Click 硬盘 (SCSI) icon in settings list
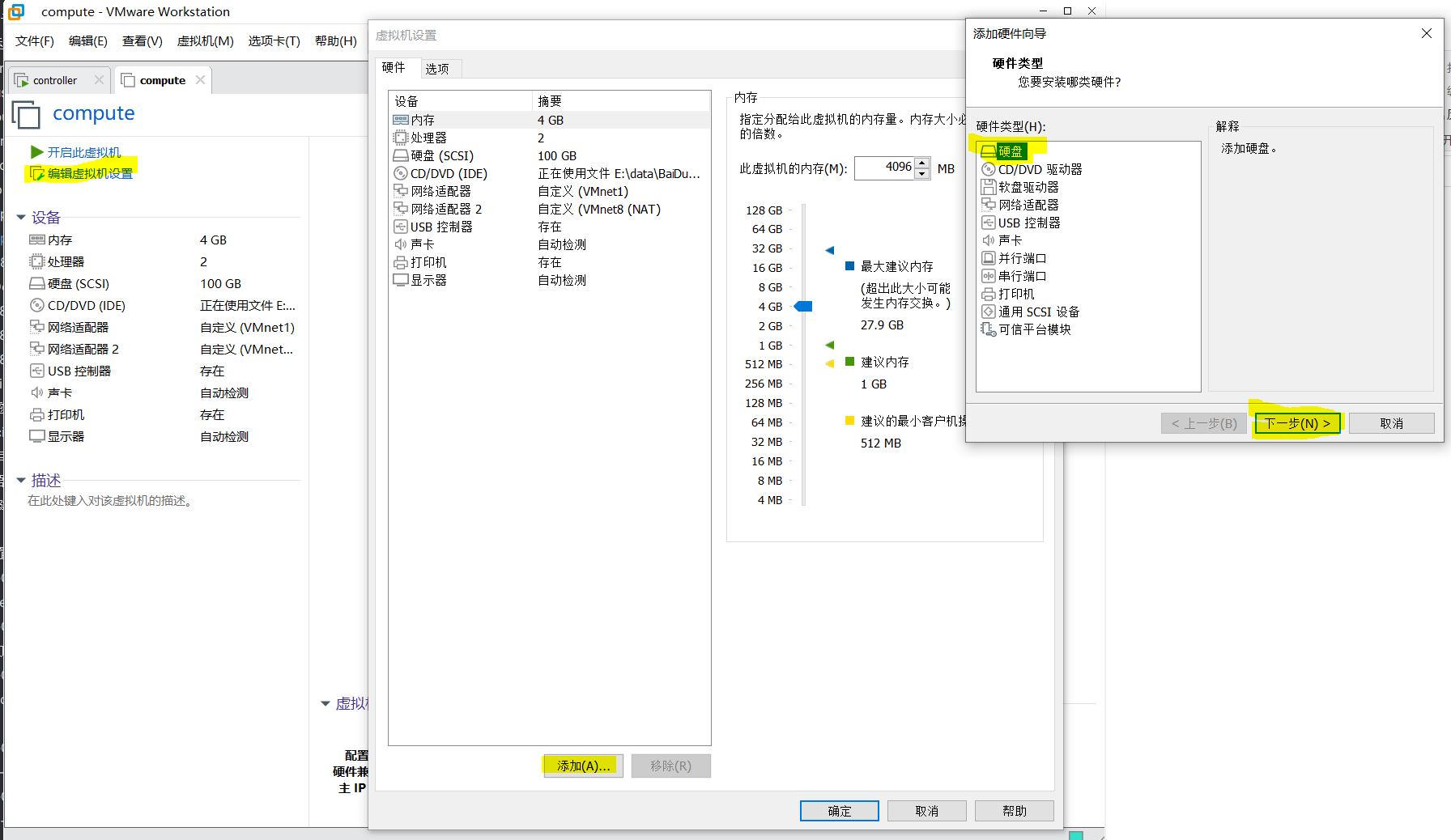The height and width of the screenshot is (840, 1451). (400, 155)
